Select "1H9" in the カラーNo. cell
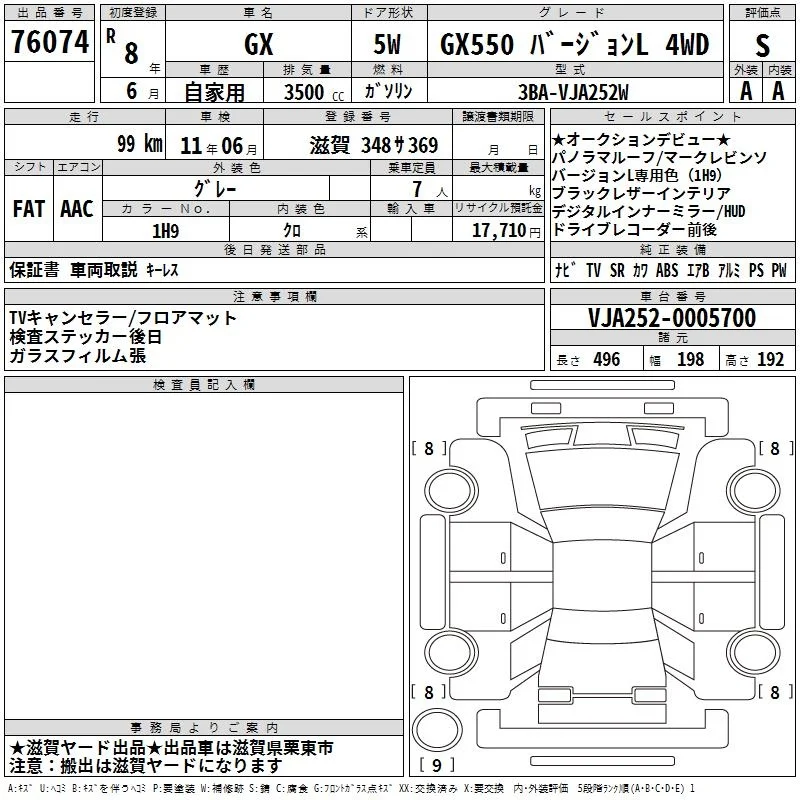The image size is (800, 800). (x=165, y=231)
